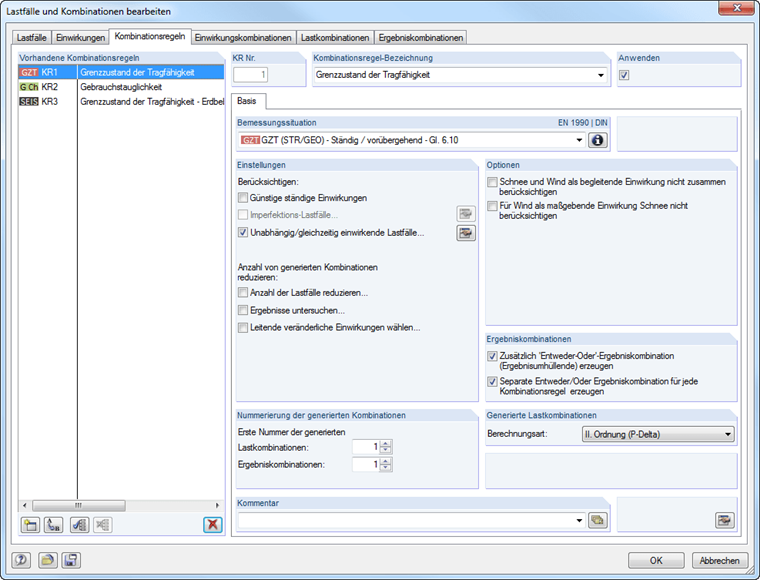Open Kombinationsregel-Bezeichnung dropdown
This screenshot has width=760, height=580.
click(601, 75)
